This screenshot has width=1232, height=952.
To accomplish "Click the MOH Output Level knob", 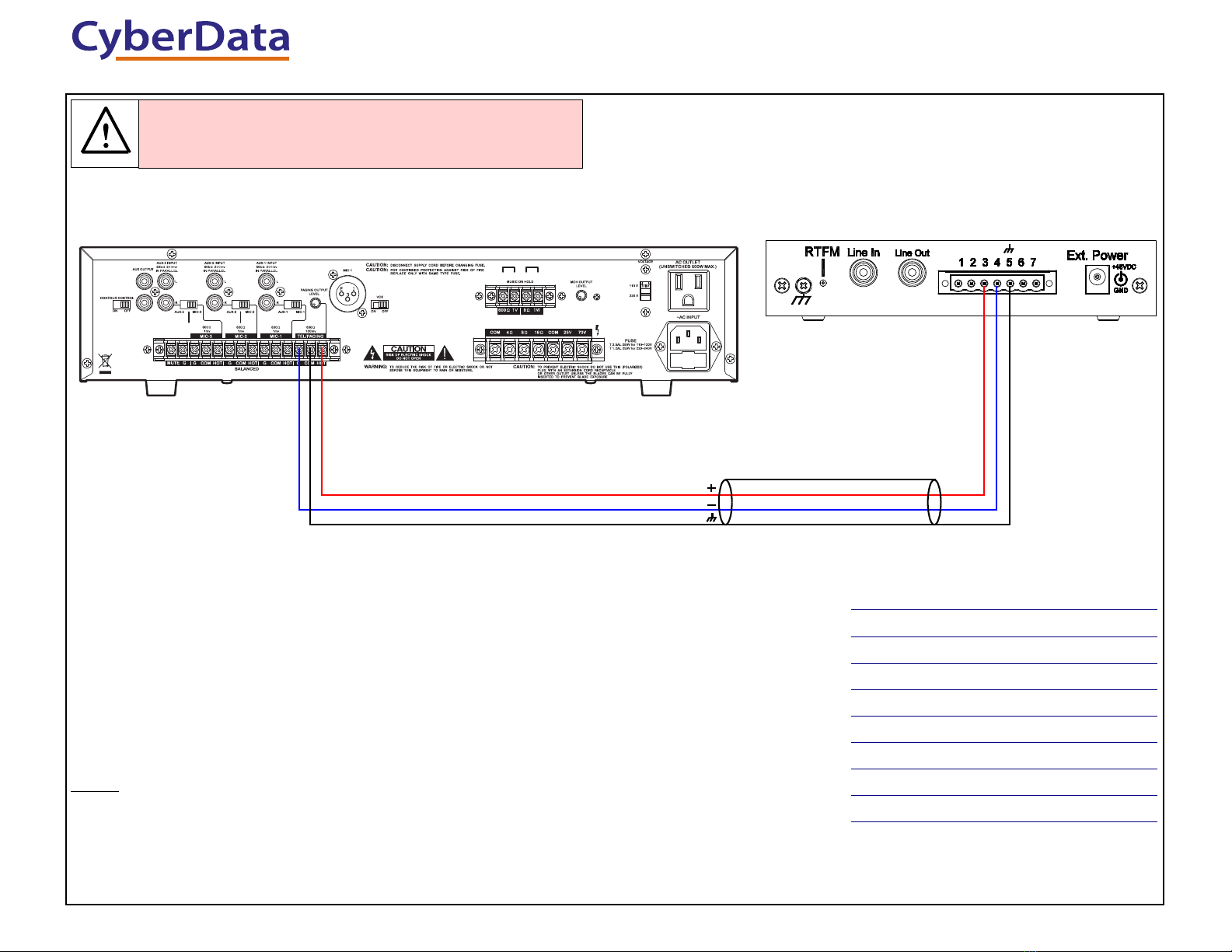I will point(581,295).
